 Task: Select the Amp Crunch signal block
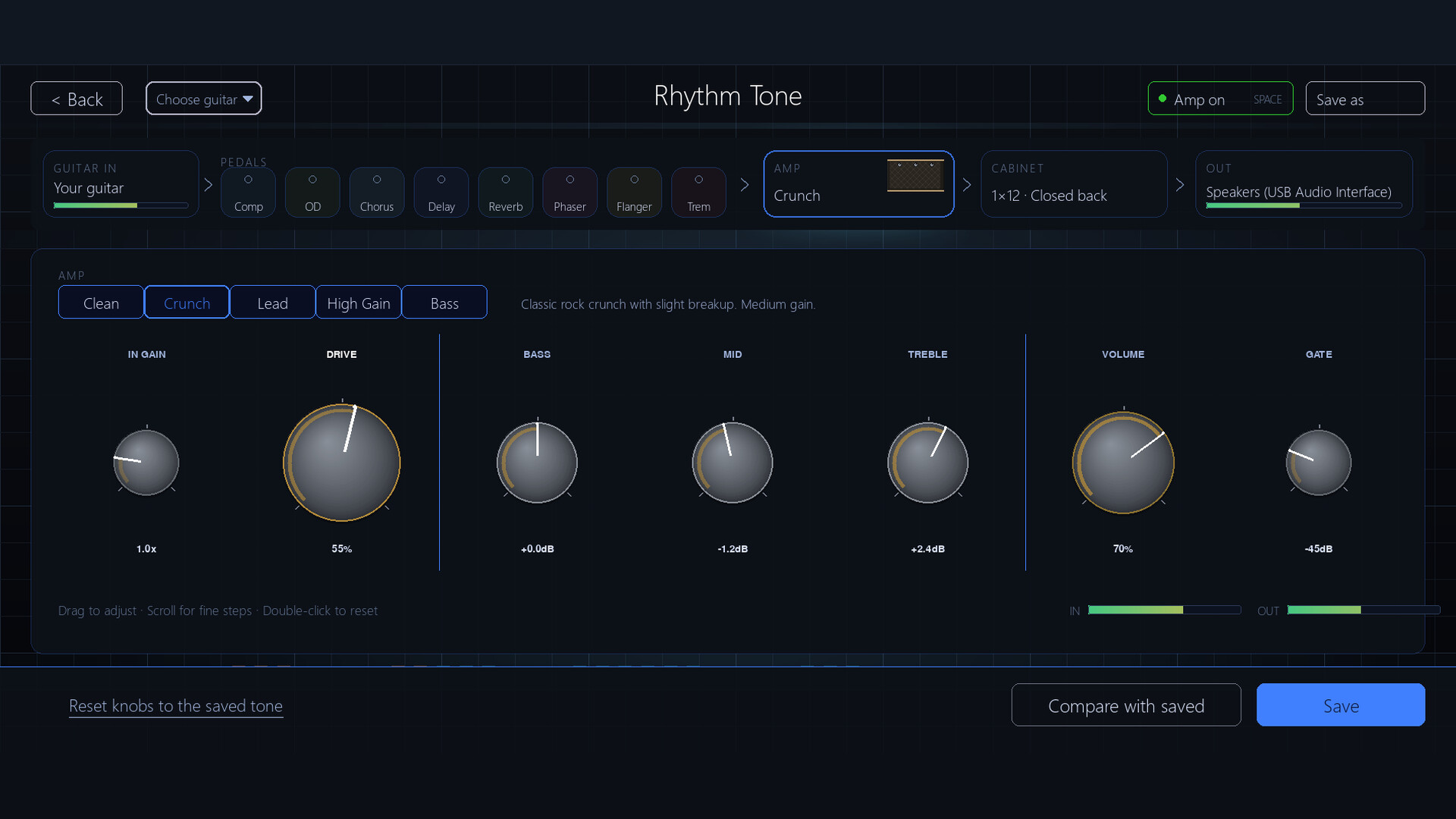(858, 184)
